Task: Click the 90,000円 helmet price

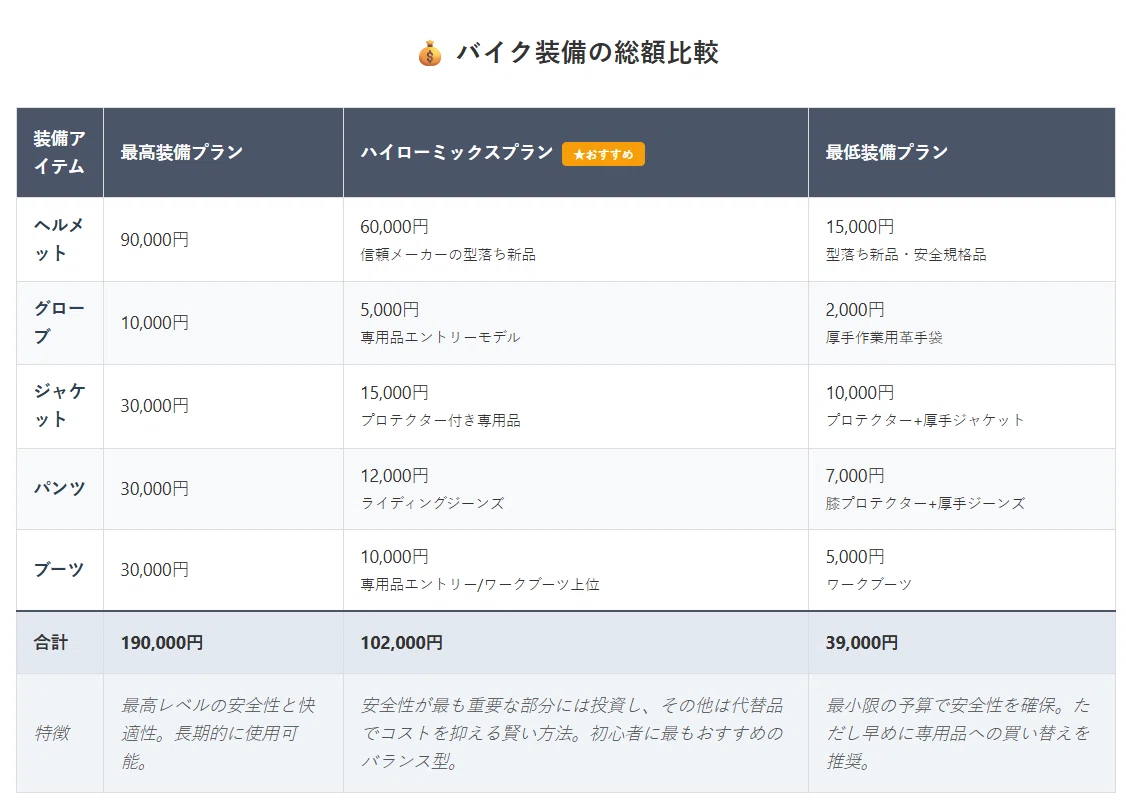Action: (154, 240)
